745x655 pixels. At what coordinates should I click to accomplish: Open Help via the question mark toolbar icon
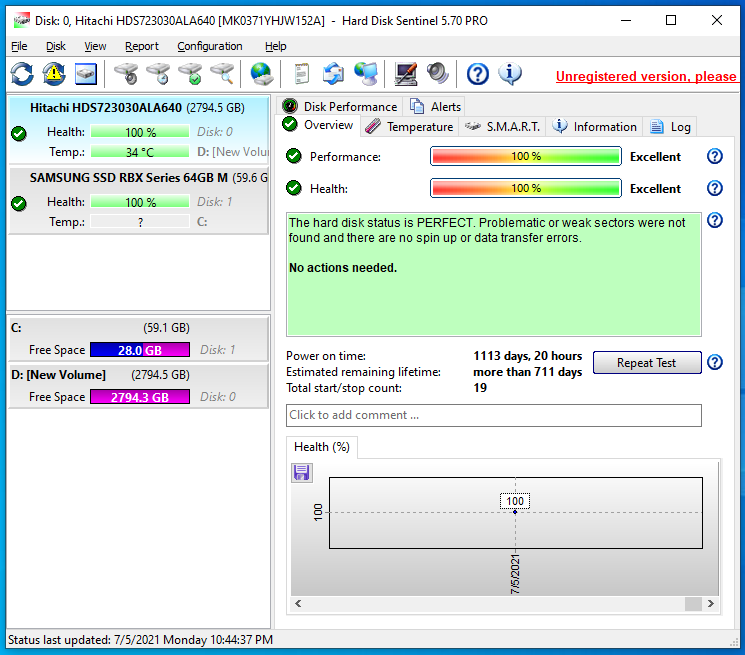[478, 73]
